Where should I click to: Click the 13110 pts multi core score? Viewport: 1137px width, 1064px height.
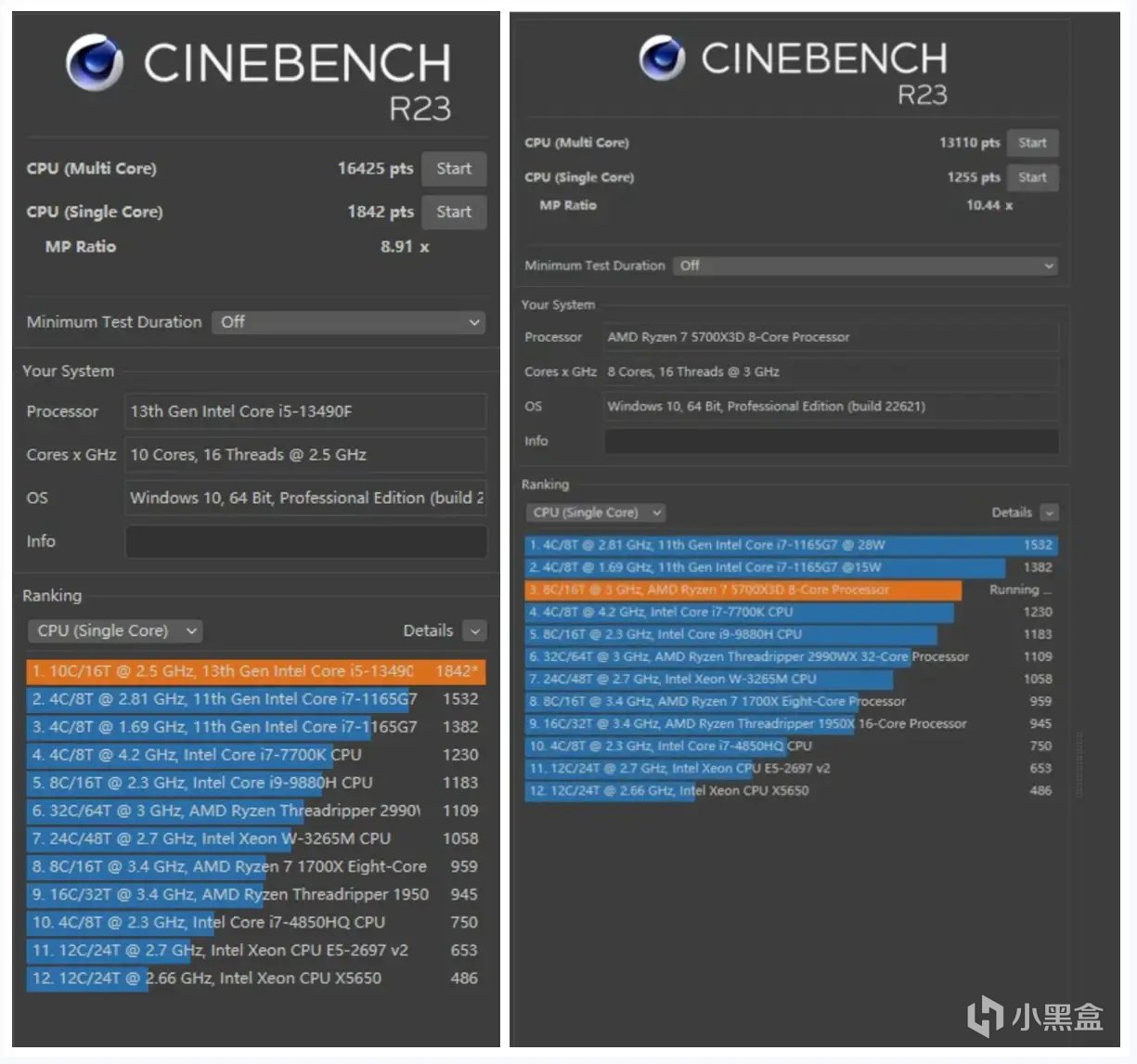coord(970,143)
